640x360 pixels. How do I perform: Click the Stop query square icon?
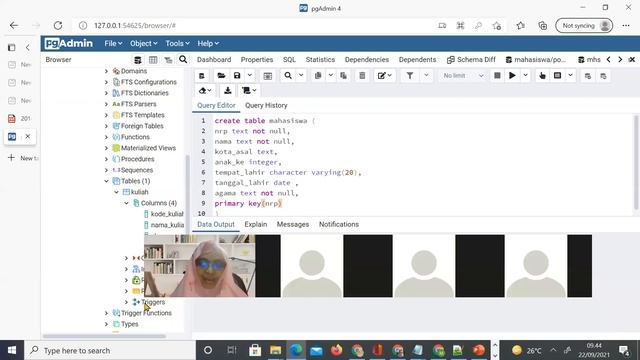[x=497, y=76]
